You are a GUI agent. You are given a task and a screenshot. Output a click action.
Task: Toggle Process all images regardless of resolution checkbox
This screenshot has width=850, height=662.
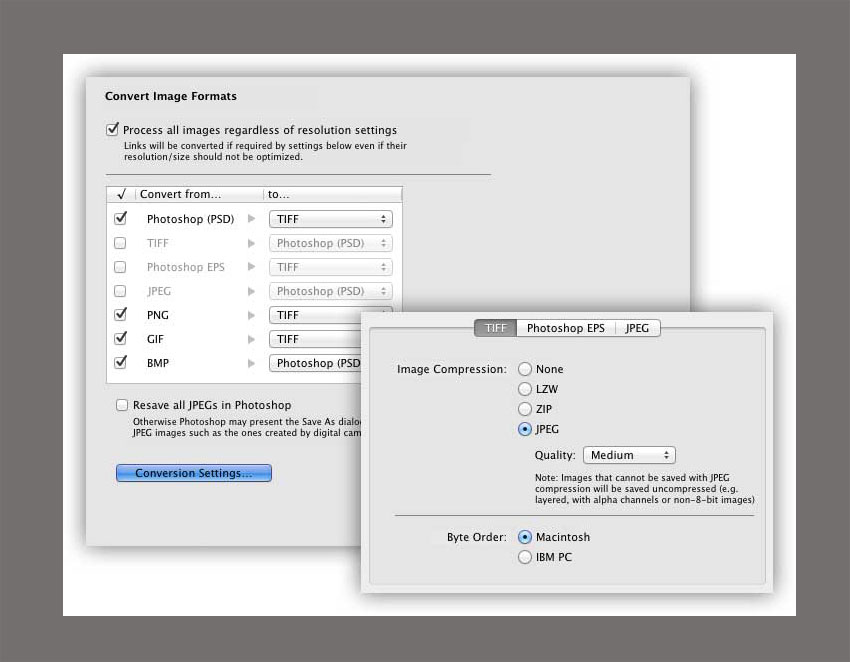(112, 130)
